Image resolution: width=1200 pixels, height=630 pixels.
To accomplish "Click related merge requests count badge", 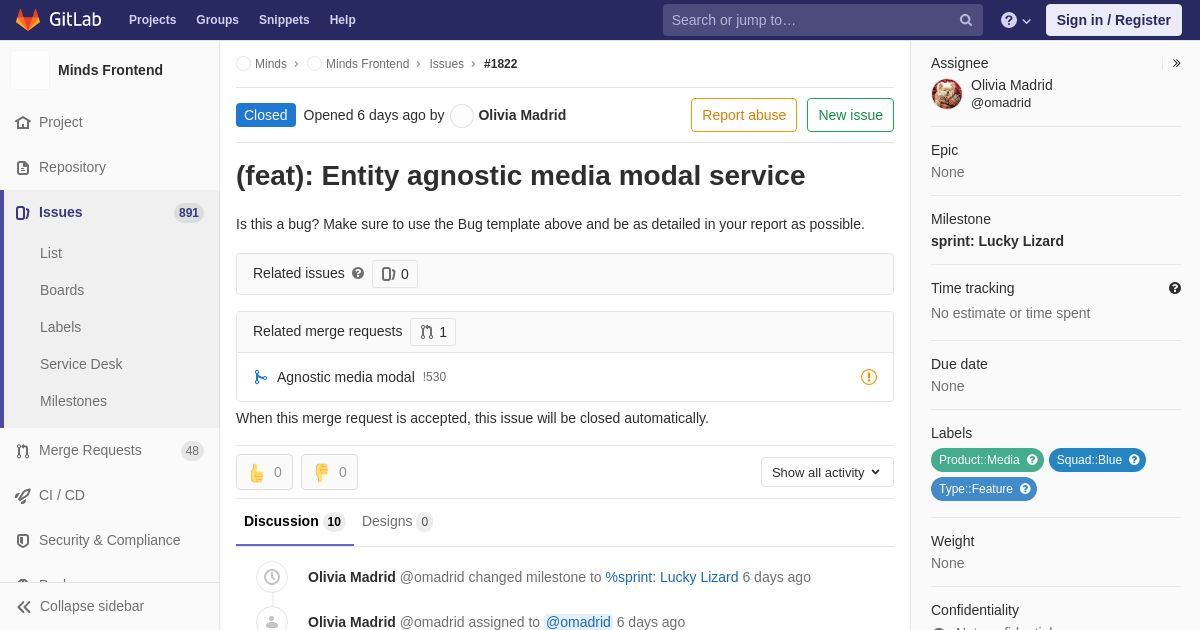I will click(433, 332).
